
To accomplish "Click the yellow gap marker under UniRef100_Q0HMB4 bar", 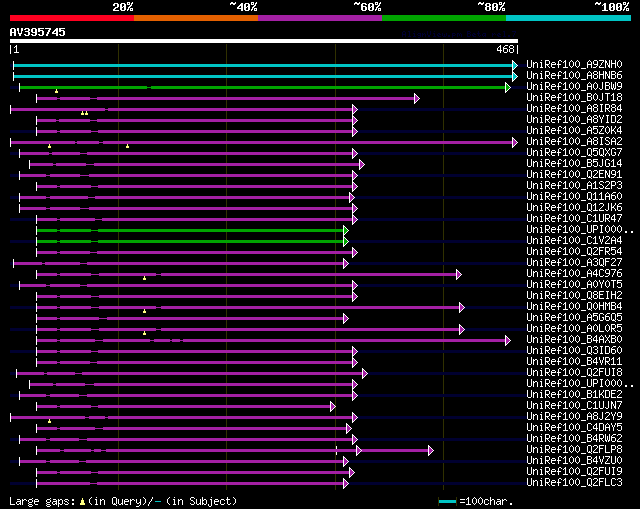I will tap(144, 311).
